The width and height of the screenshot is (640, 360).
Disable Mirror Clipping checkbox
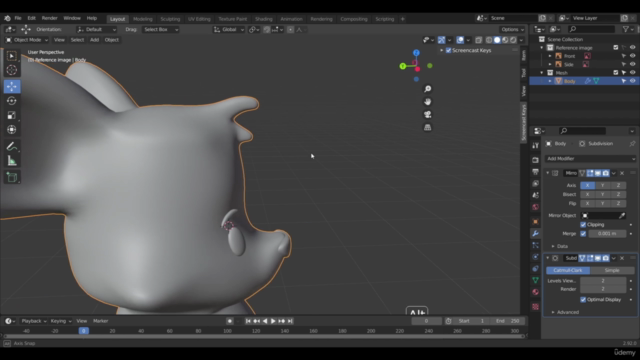tap(583, 225)
